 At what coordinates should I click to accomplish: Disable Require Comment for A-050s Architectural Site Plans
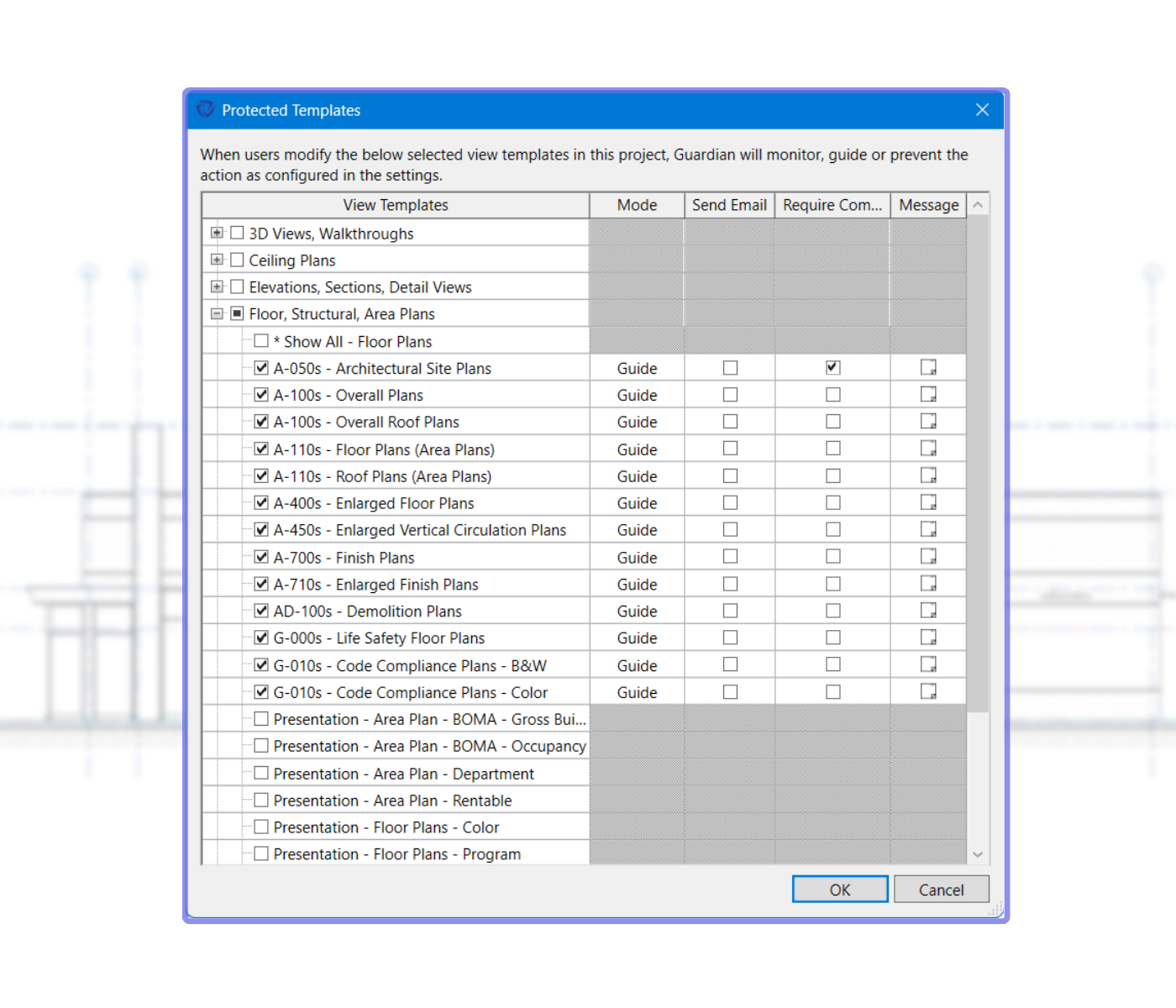(832, 367)
